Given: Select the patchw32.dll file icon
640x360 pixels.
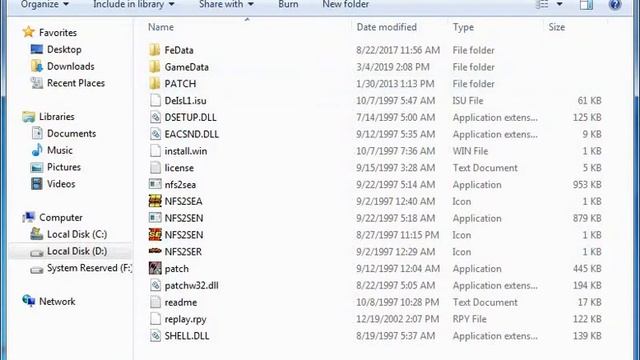Looking at the screenshot, I should click(x=155, y=285).
